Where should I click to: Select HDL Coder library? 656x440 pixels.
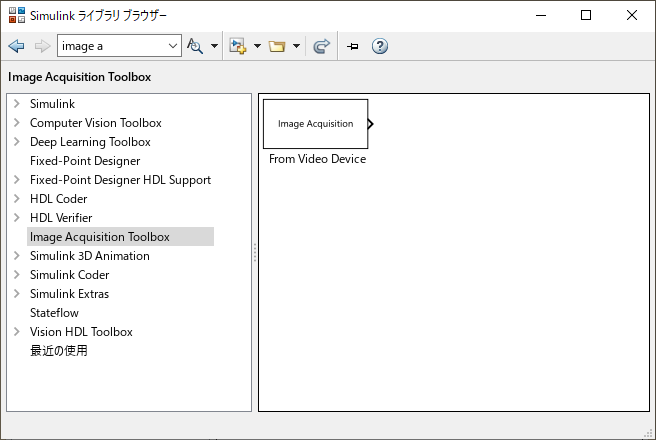tap(59, 199)
